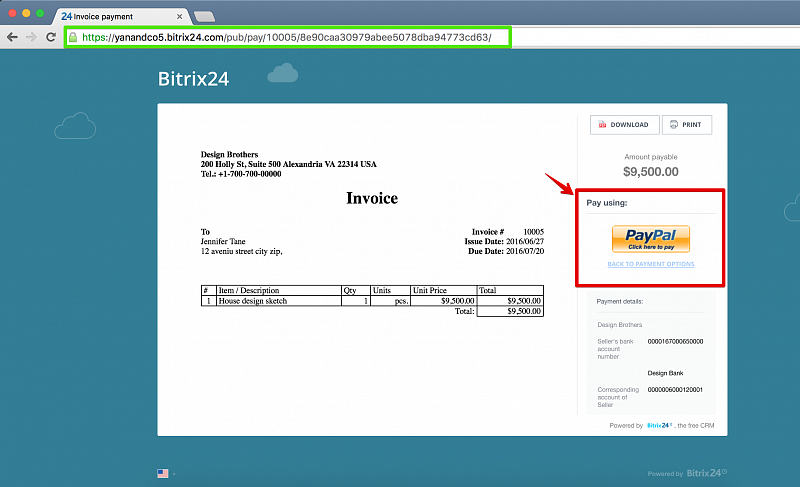Click corresponding account number 000006000120001
The image size is (800, 487).
coord(675,390)
